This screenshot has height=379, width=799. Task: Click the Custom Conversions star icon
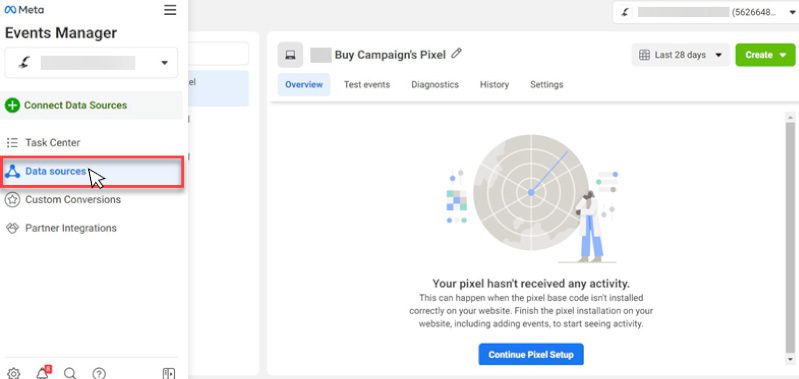click(12, 200)
